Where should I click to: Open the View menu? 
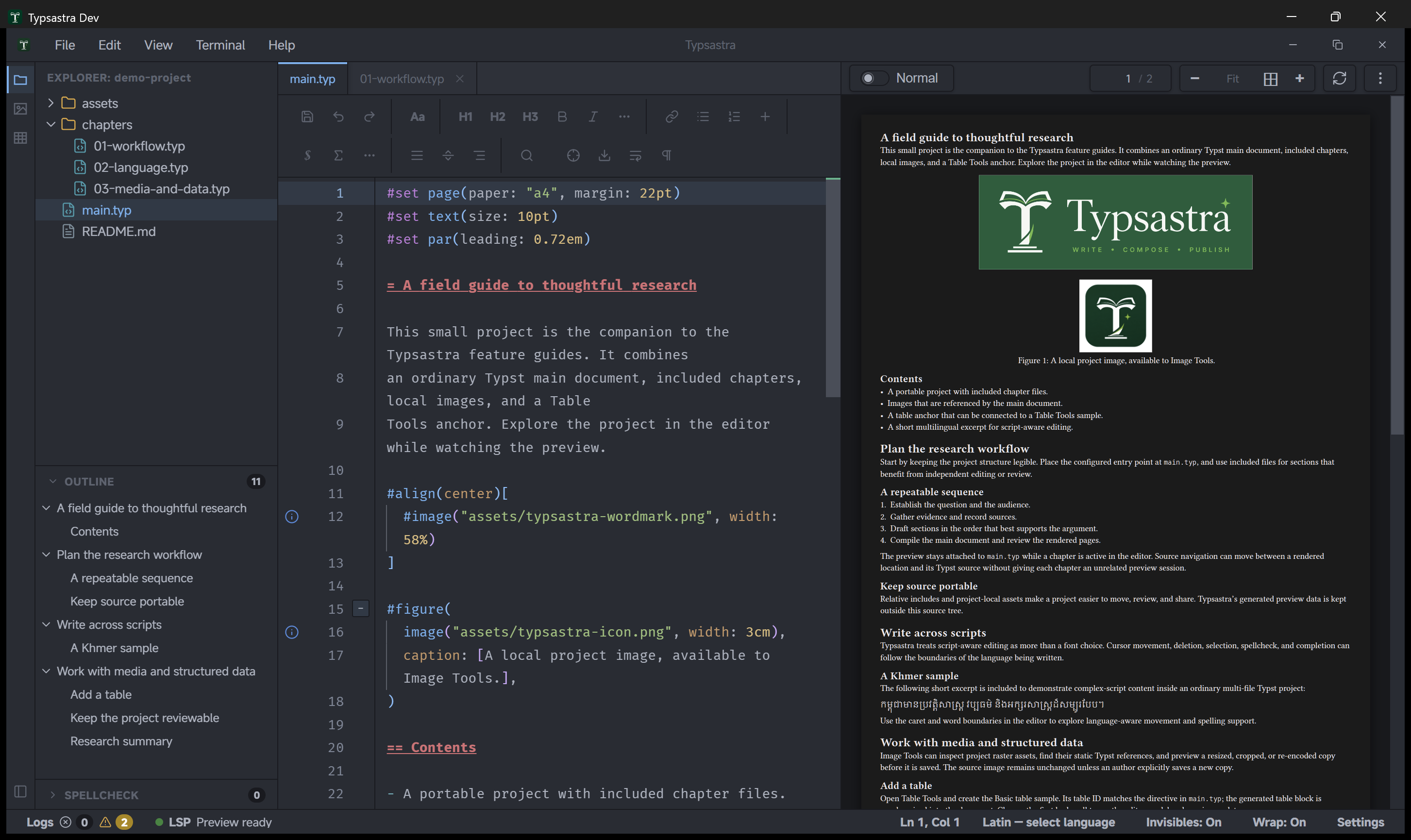[158, 45]
